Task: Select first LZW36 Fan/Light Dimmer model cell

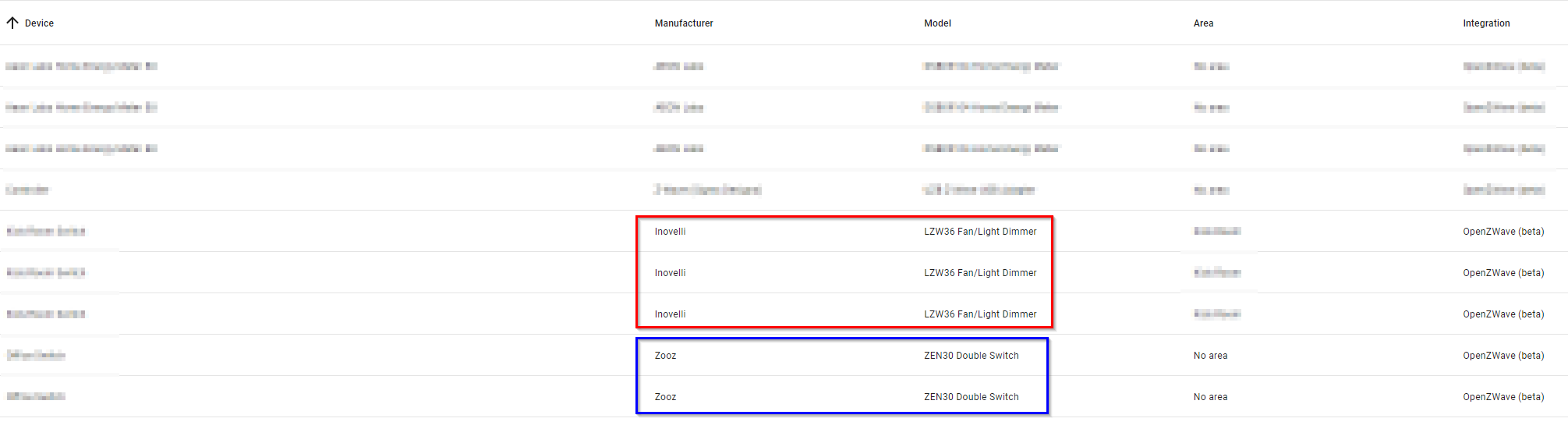Action: tap(980, 232)
